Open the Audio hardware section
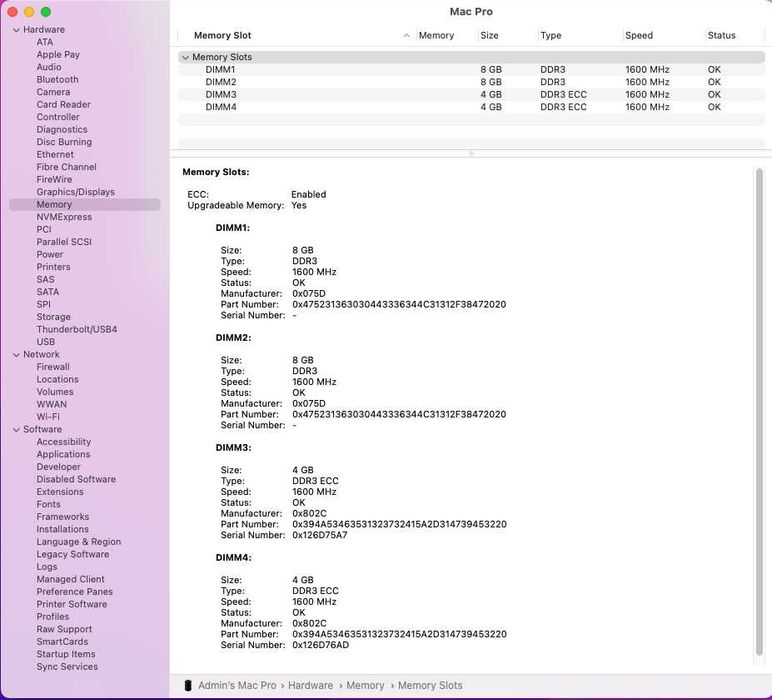772x700 pixels. 49,67
